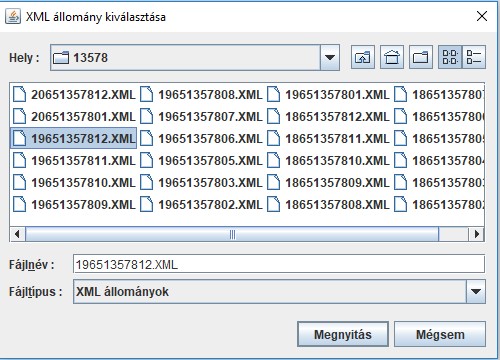The width and height of the screenshot is (500, 360).
Task: Click the file icon of 19651357802.XML
Action: click(146, 204)
